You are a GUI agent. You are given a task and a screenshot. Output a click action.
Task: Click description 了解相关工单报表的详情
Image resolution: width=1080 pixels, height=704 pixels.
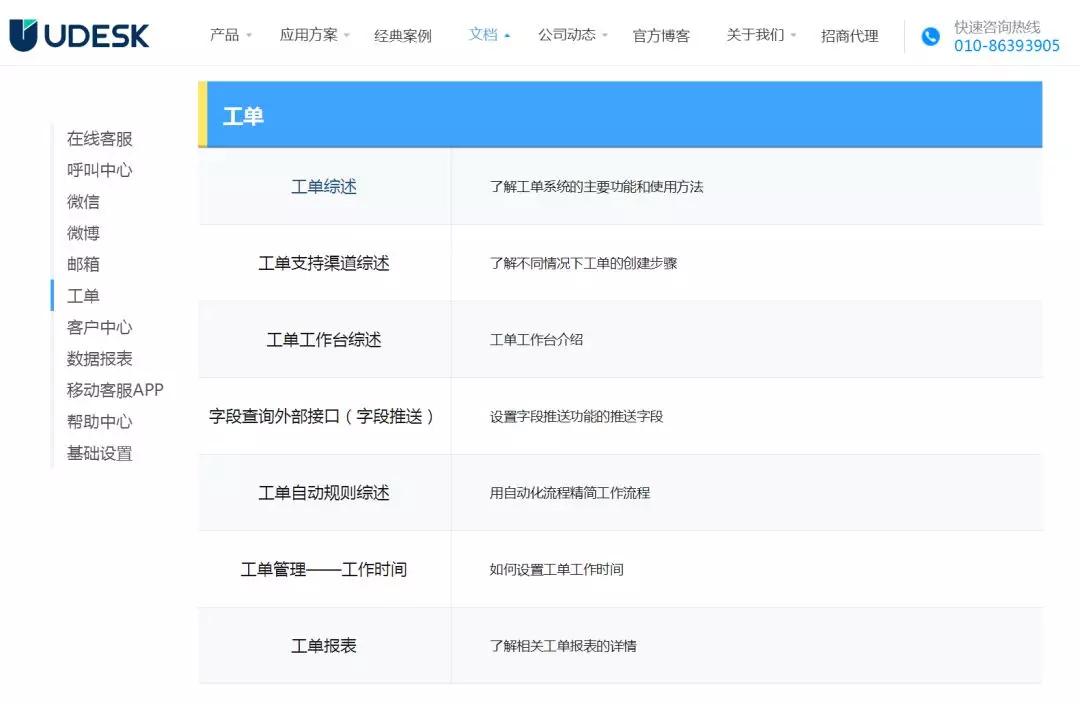[x=563, y=645]
